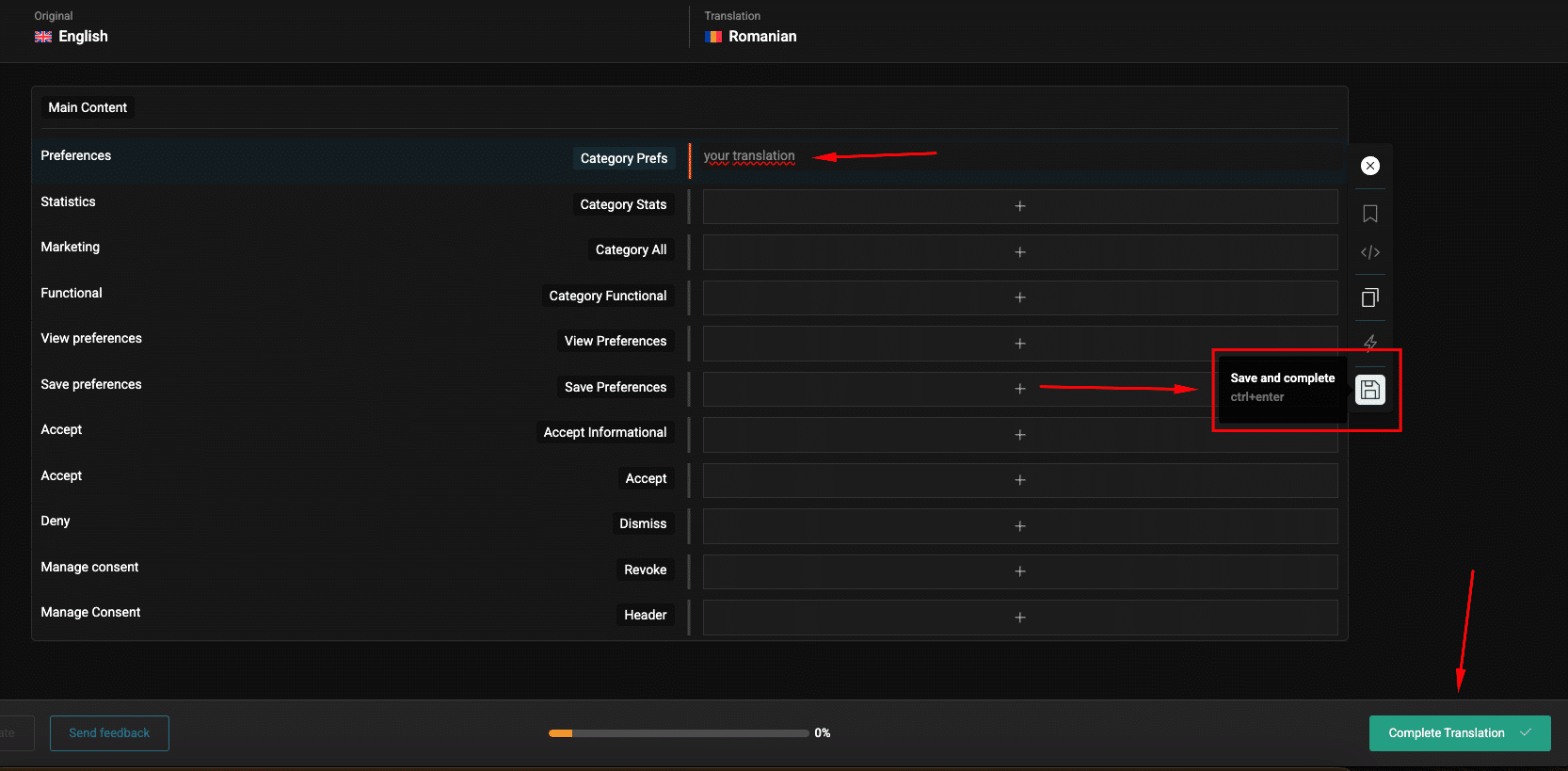Click the Romanian flag icon
This screenshot has width=1568, height=771.
click(713, 37)
